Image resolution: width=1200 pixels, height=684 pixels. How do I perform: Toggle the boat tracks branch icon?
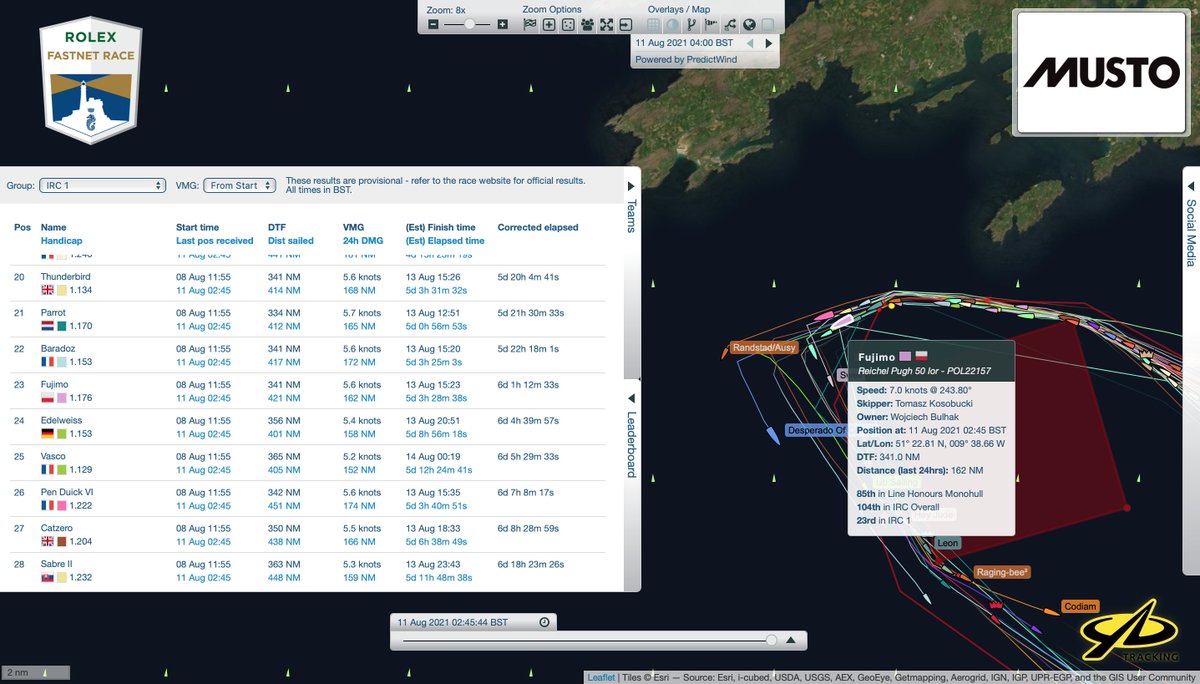point(691,25)
